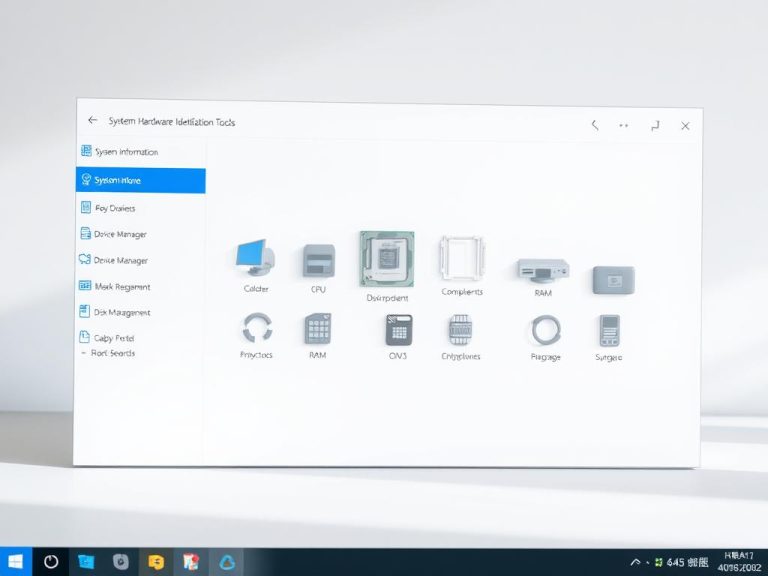This screenshot has height=576, width=768.
Task: Open the blue triangle app on taskbar
Action: [227, 562]
